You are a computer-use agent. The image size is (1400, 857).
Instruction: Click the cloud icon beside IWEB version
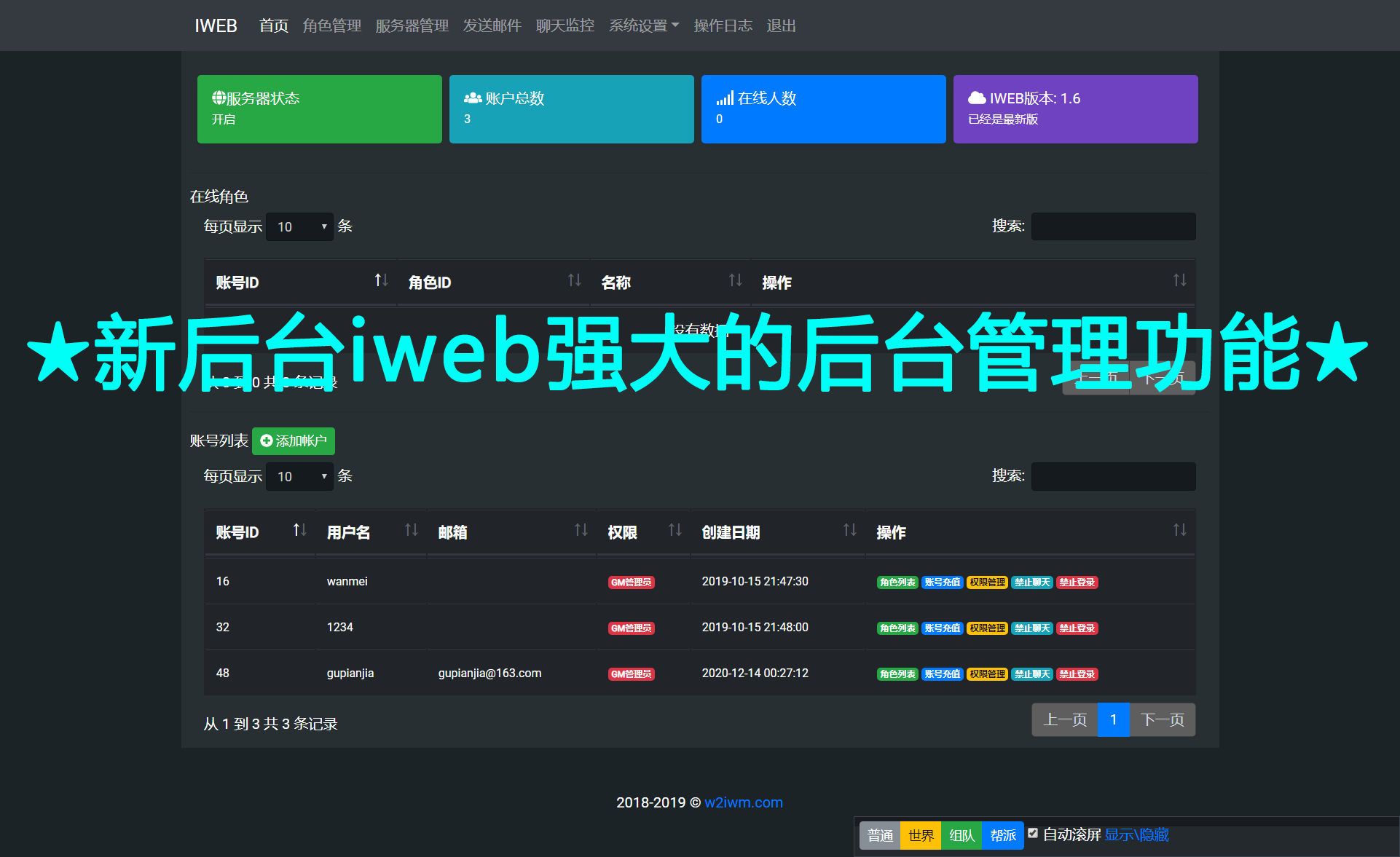click(x=976, y=98)
